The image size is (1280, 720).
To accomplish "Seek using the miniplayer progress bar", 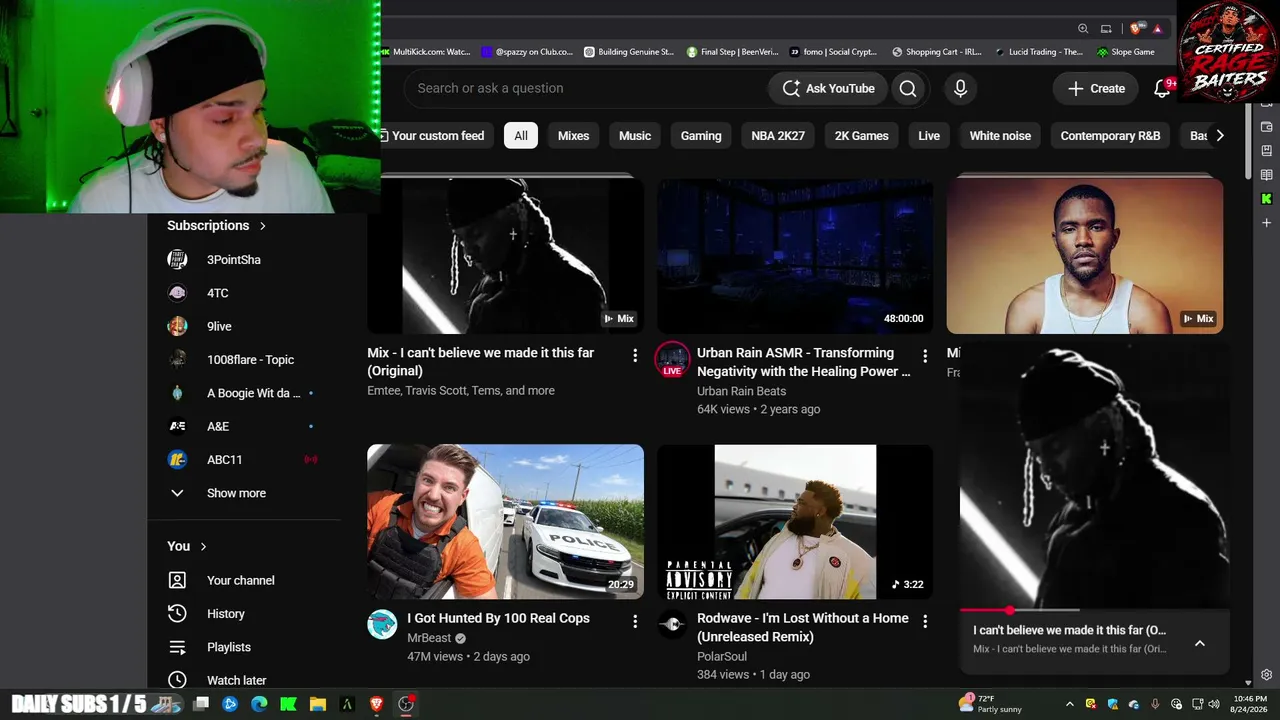I will (1095, 609).
